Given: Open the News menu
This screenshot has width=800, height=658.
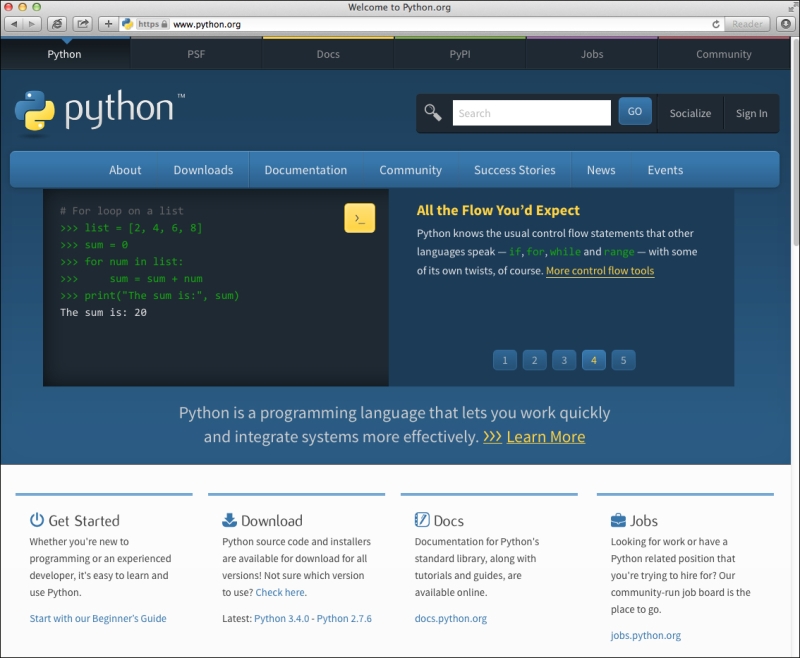Looking at the screenshot, I should (601, 170).
